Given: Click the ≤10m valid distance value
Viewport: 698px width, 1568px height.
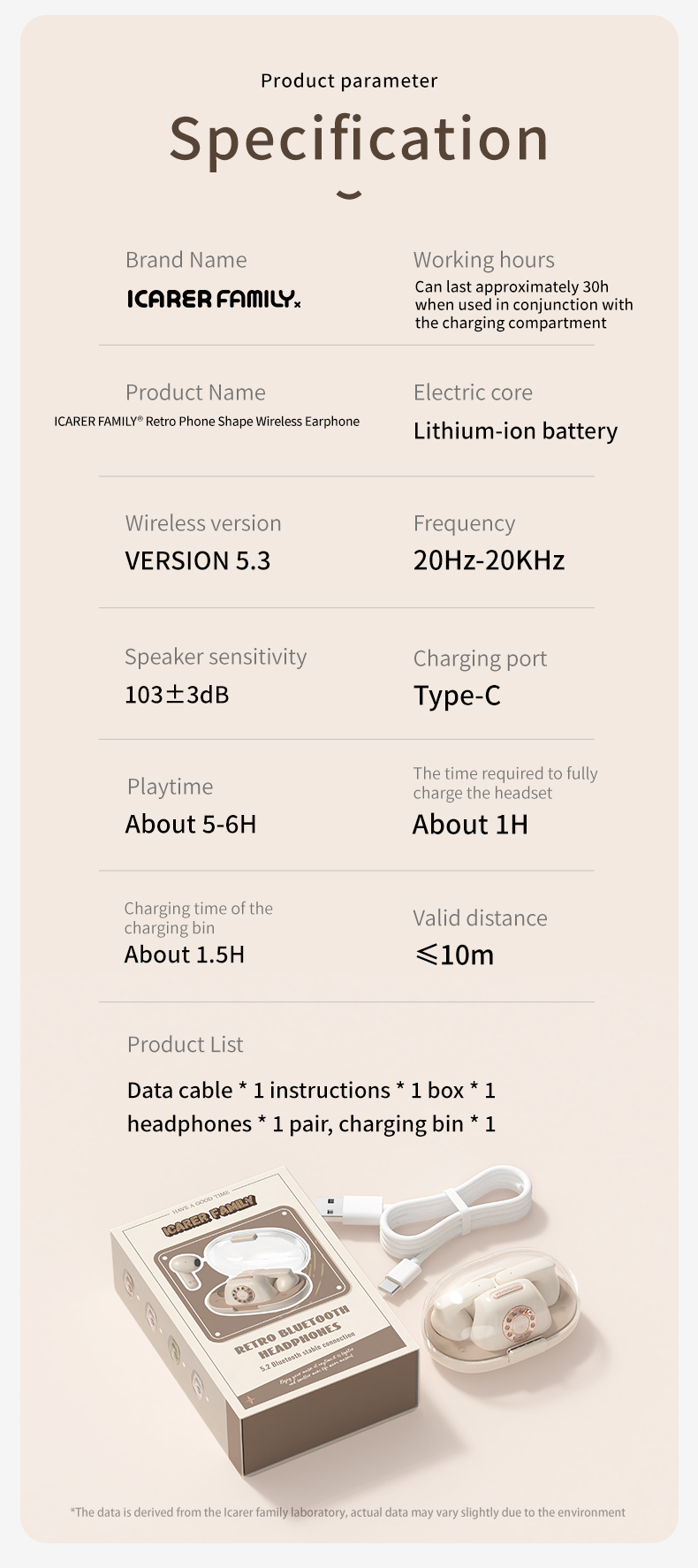Looking at the screenshot, I should pos(454,955).
